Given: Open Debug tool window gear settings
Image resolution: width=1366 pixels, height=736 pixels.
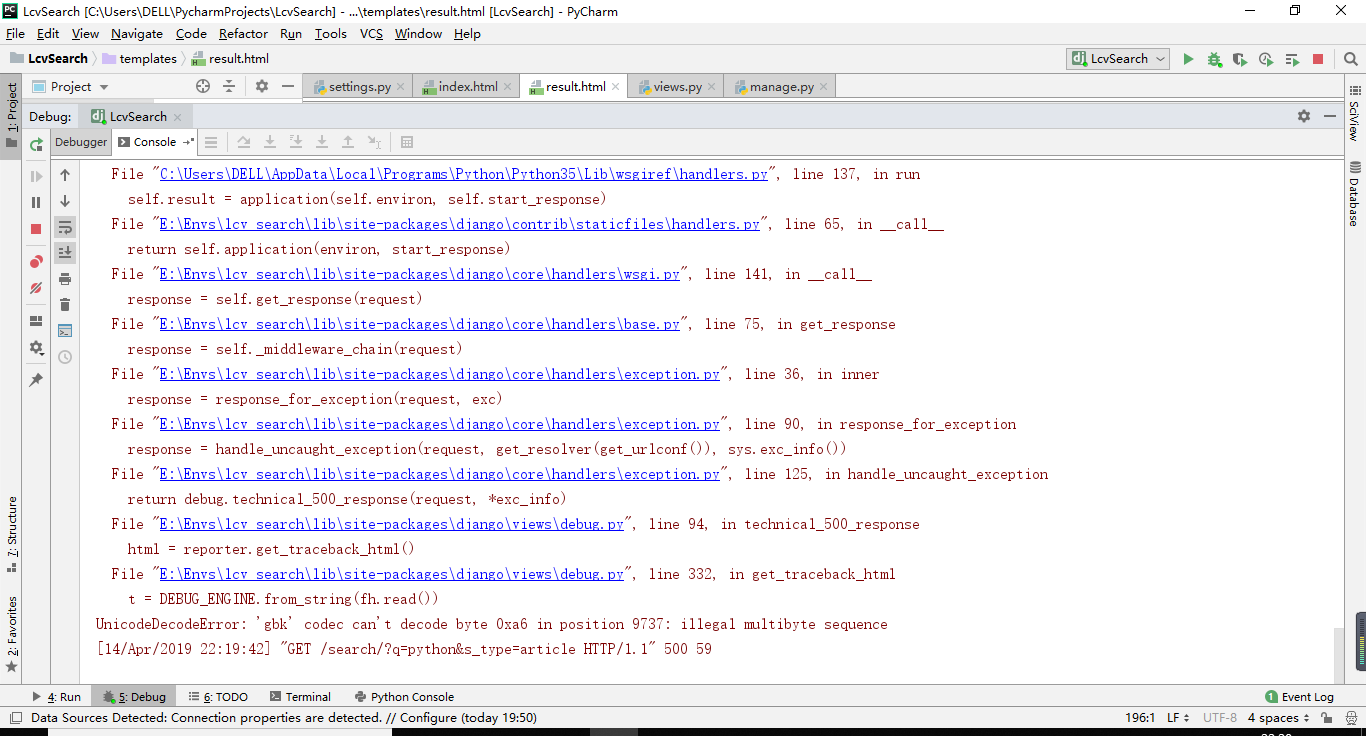Looking at the screenshot, I should click(1304, 116).
